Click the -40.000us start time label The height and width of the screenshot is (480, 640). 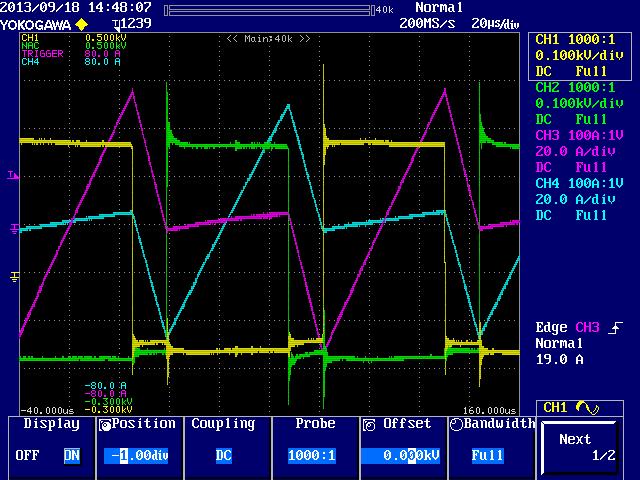[47, 410]
